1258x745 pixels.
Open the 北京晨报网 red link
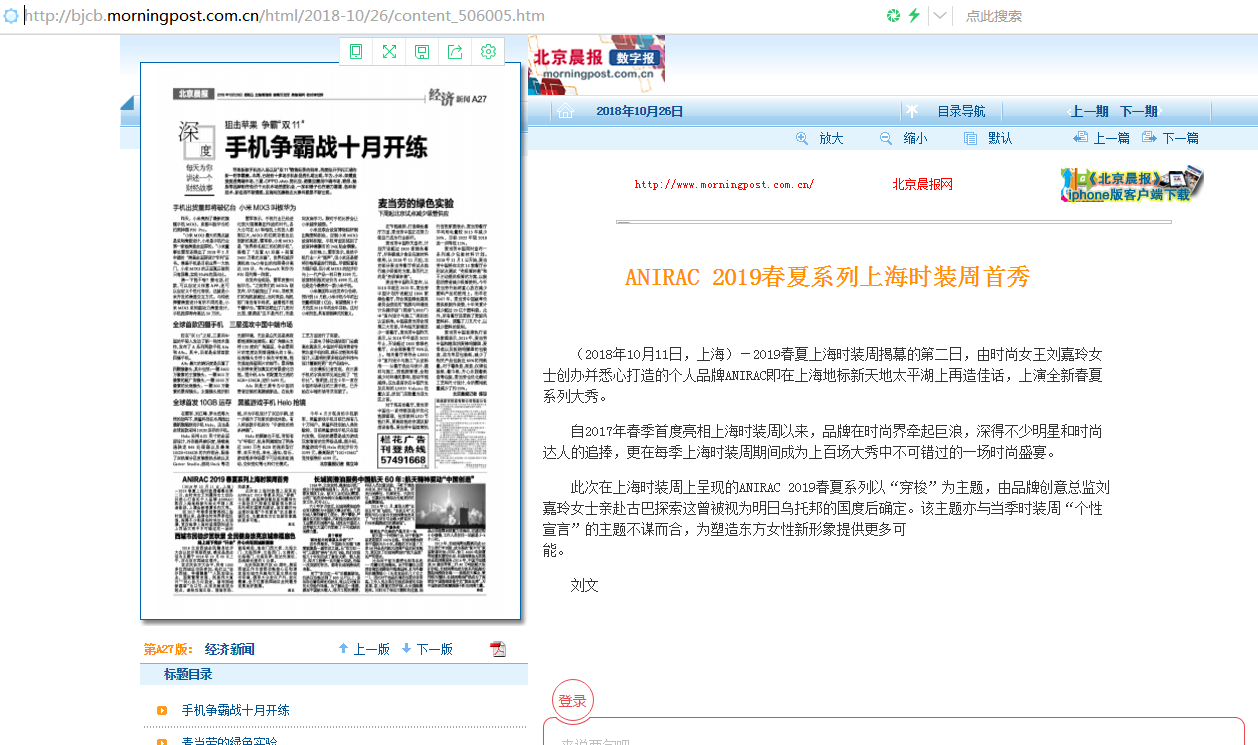tap(922, 184)
